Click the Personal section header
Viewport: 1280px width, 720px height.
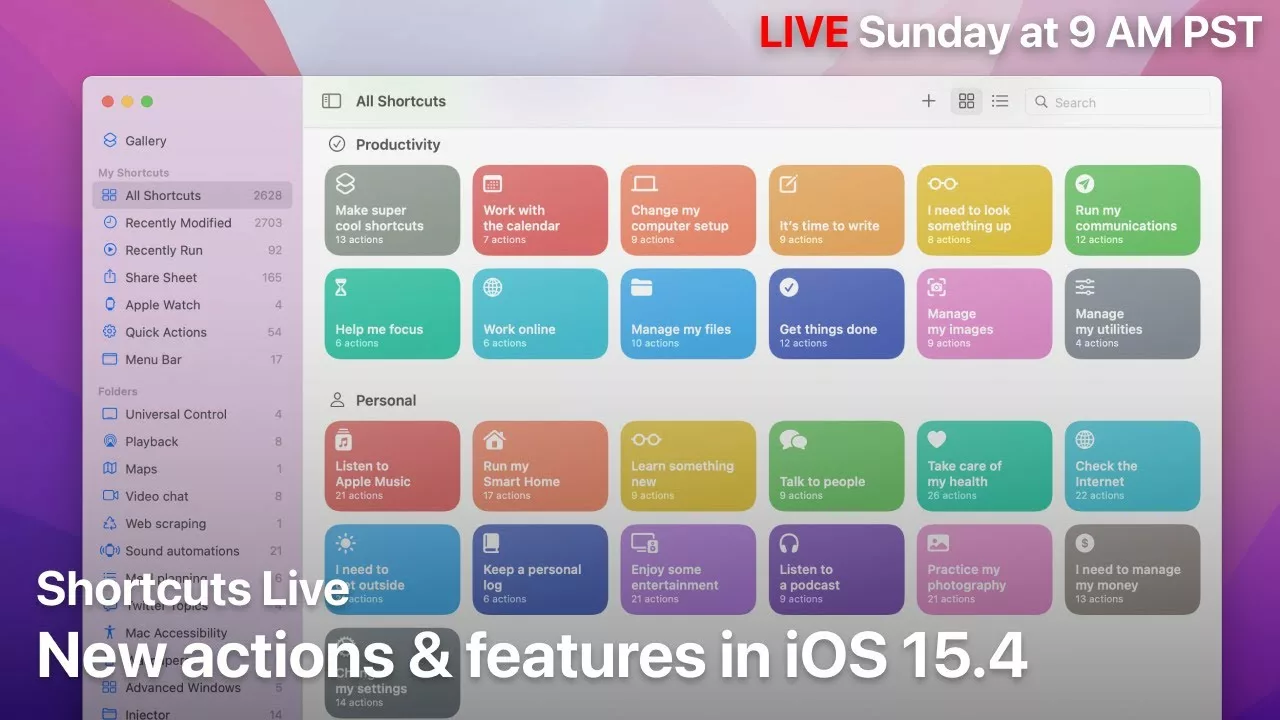386,400
